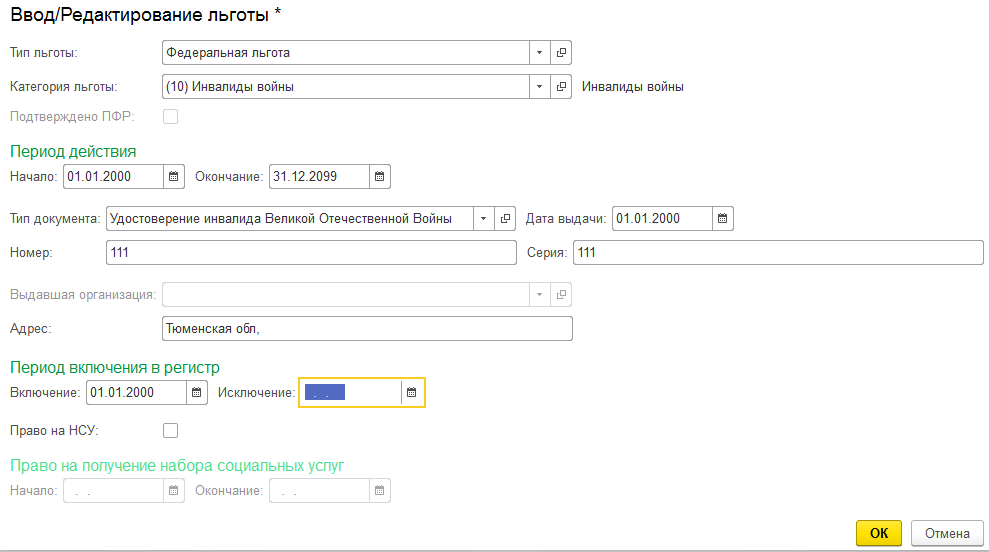Click open-form icon next to Категория льготы
Screen dimensions: 989x552
(x=561, y=87)
